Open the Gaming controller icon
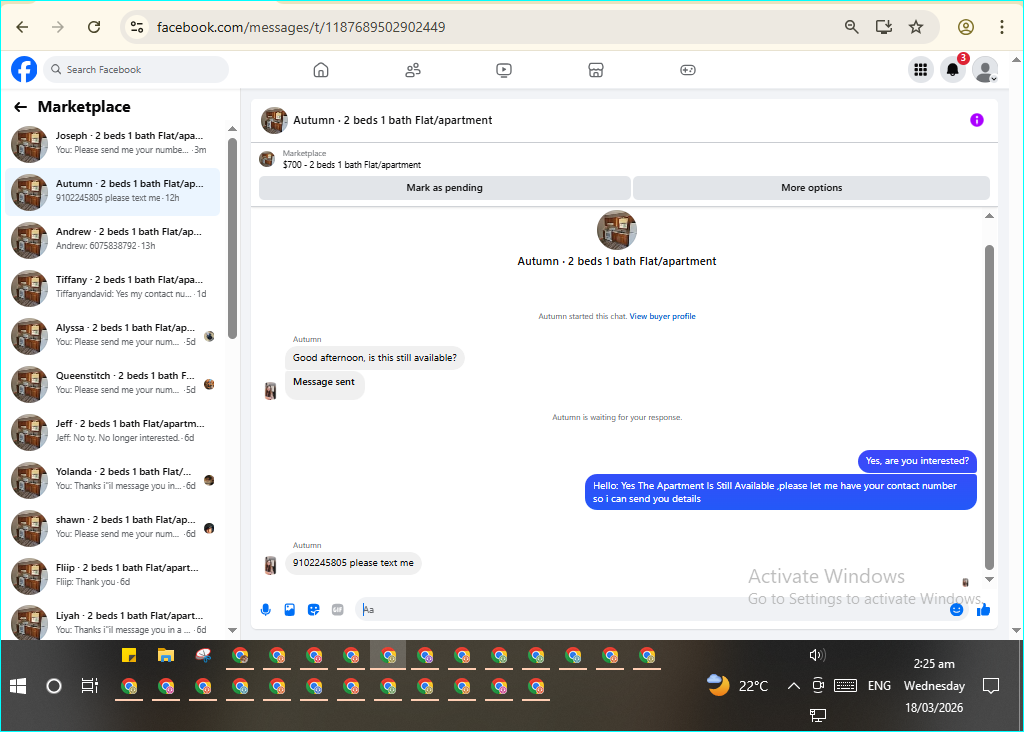The image size is (1024, 732). 688,70
